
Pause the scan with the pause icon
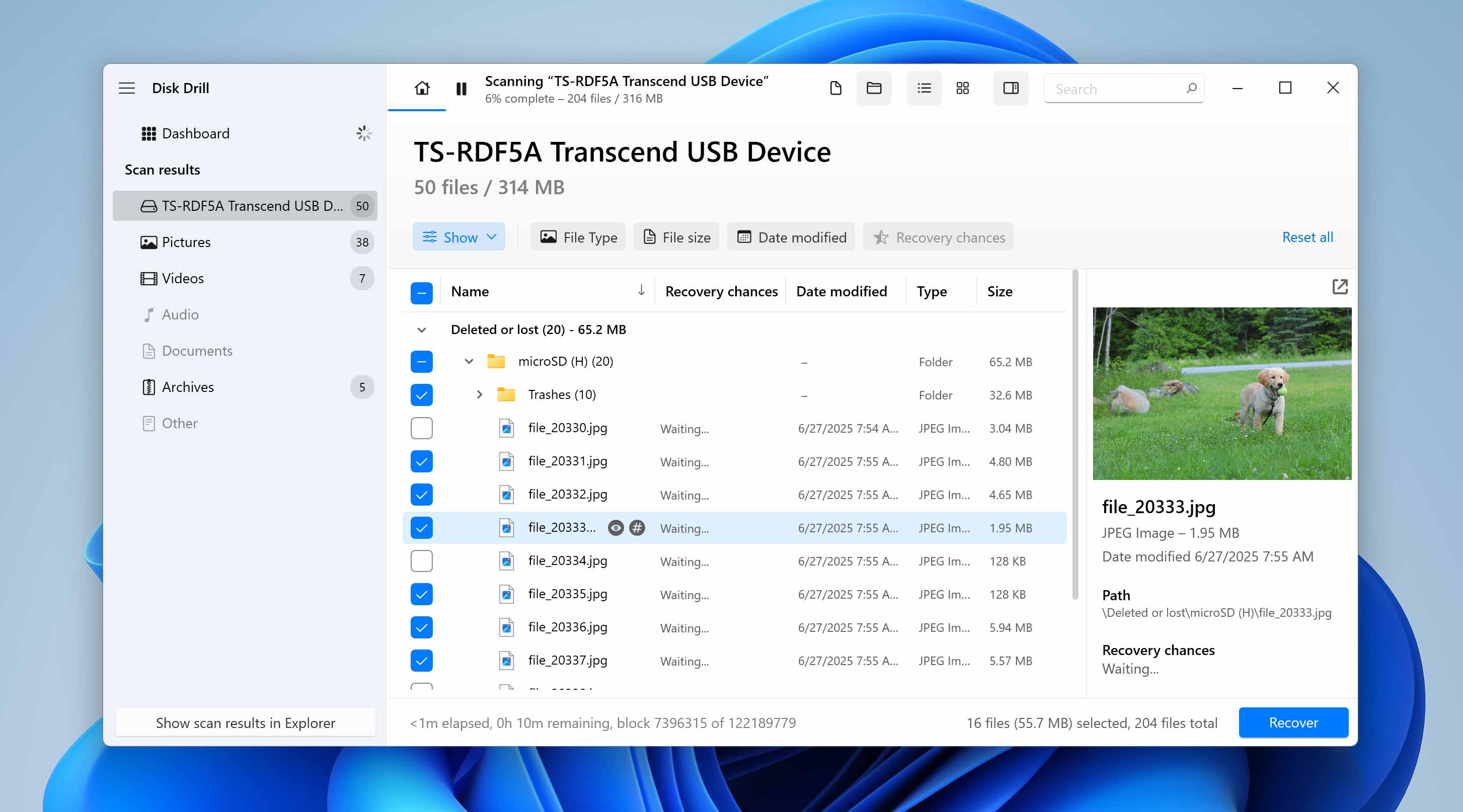pyautogui.click(x=461, y=89)
